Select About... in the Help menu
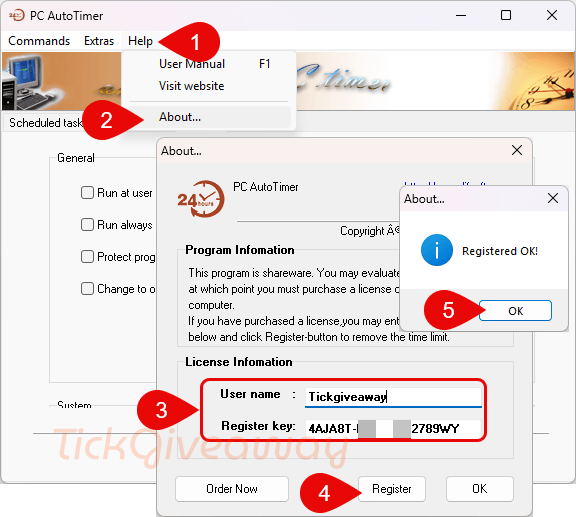The width and height of the screenshot is (576, 517). pyautogui.click(x=209, y=117)
